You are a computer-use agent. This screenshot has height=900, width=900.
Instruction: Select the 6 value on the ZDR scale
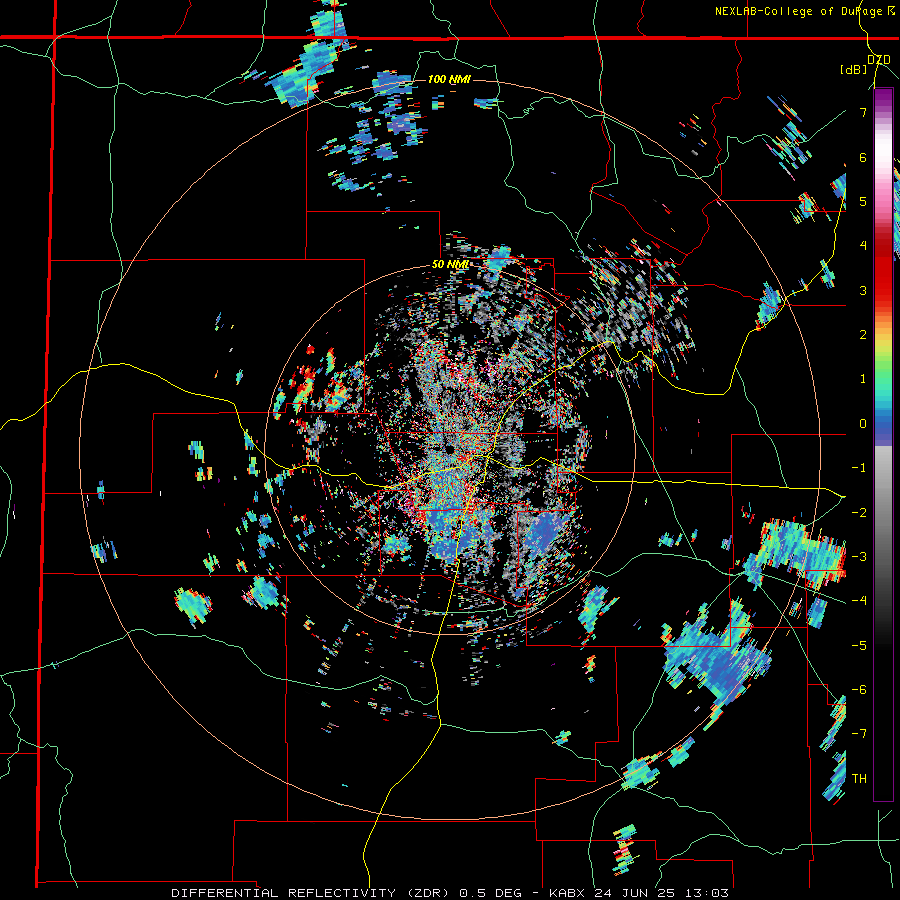point(863,157)
